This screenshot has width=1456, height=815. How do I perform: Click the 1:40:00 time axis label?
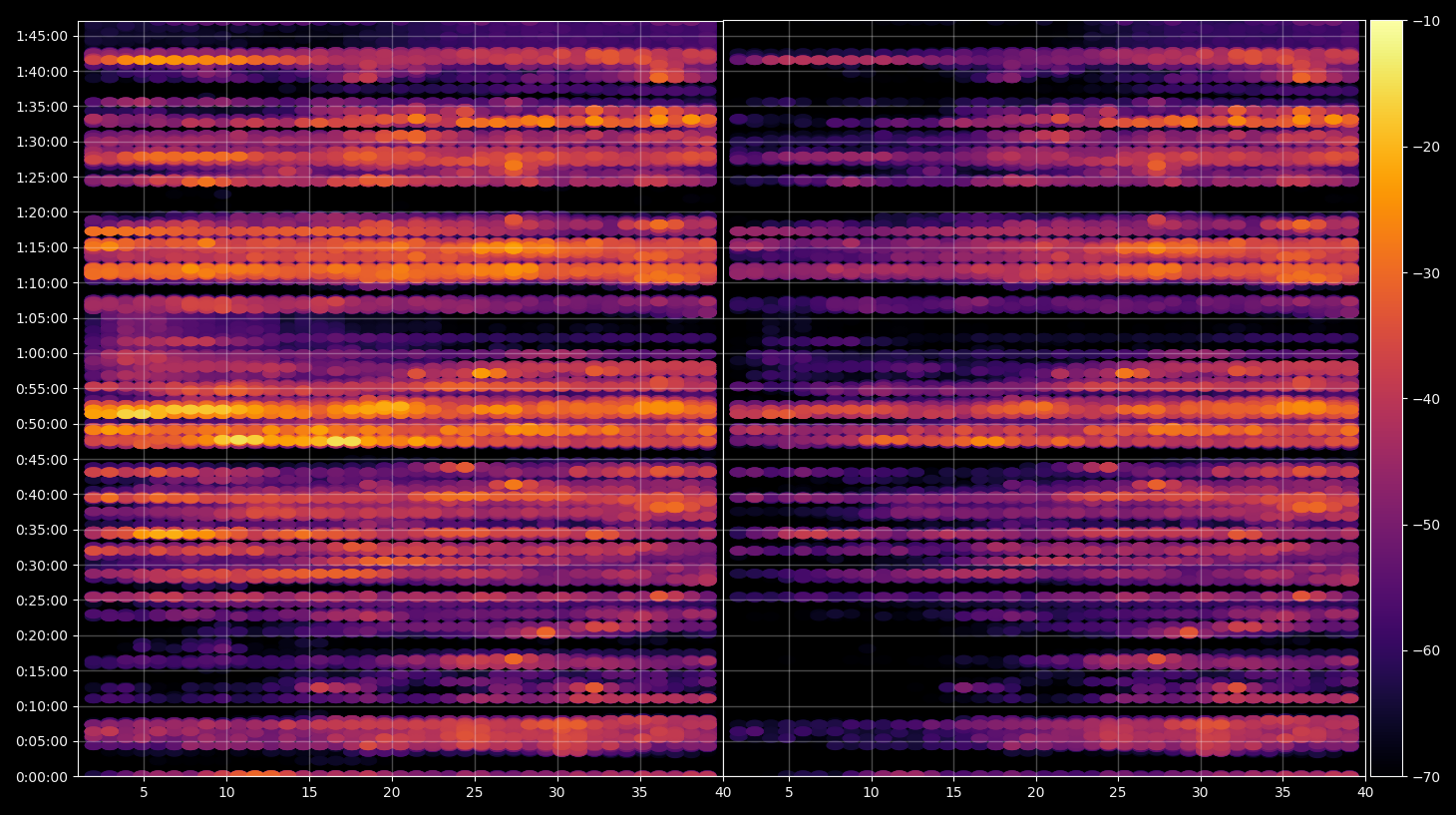(42, 72)
